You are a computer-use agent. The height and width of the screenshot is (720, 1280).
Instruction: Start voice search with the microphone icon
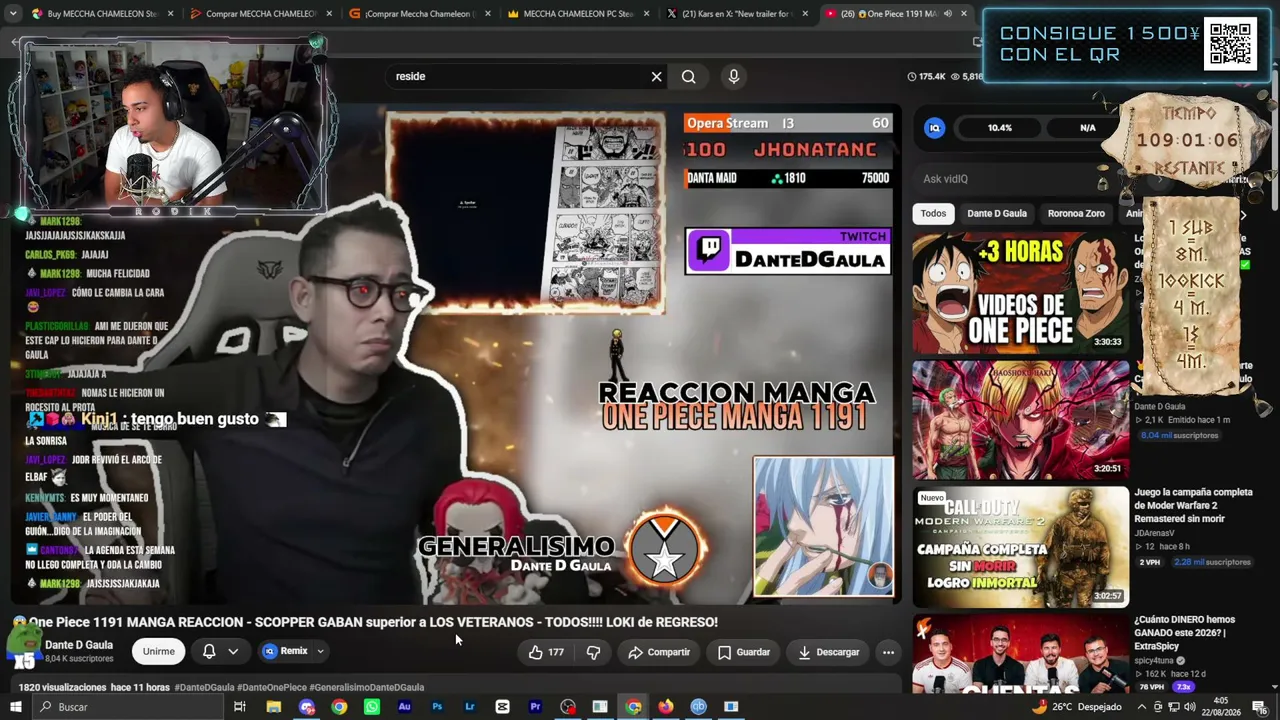pos(734,77)
